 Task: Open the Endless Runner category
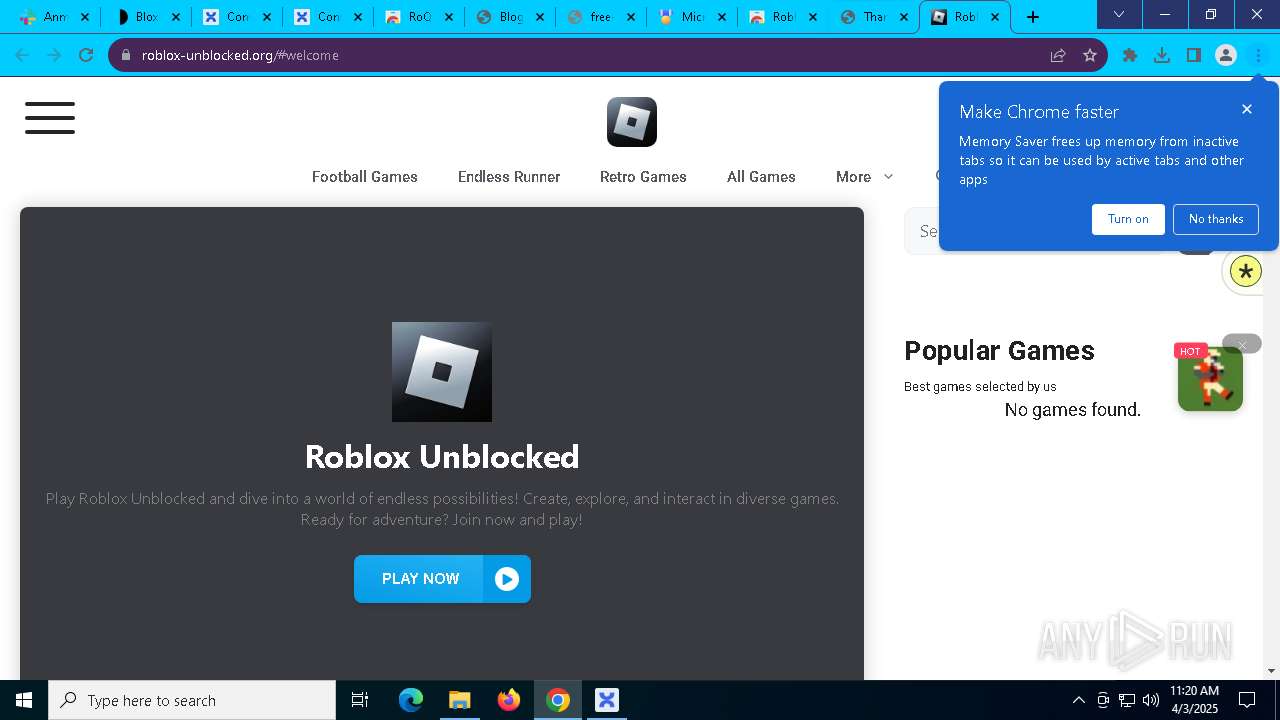coord(509,177)
